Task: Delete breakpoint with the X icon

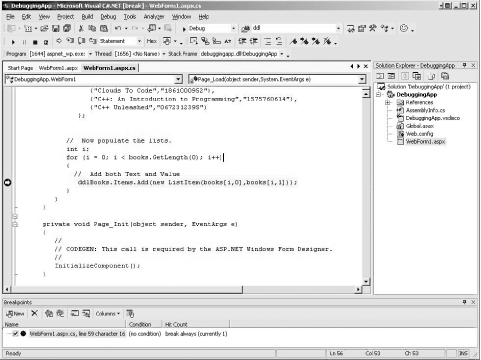Action: [x=35, y=313]
